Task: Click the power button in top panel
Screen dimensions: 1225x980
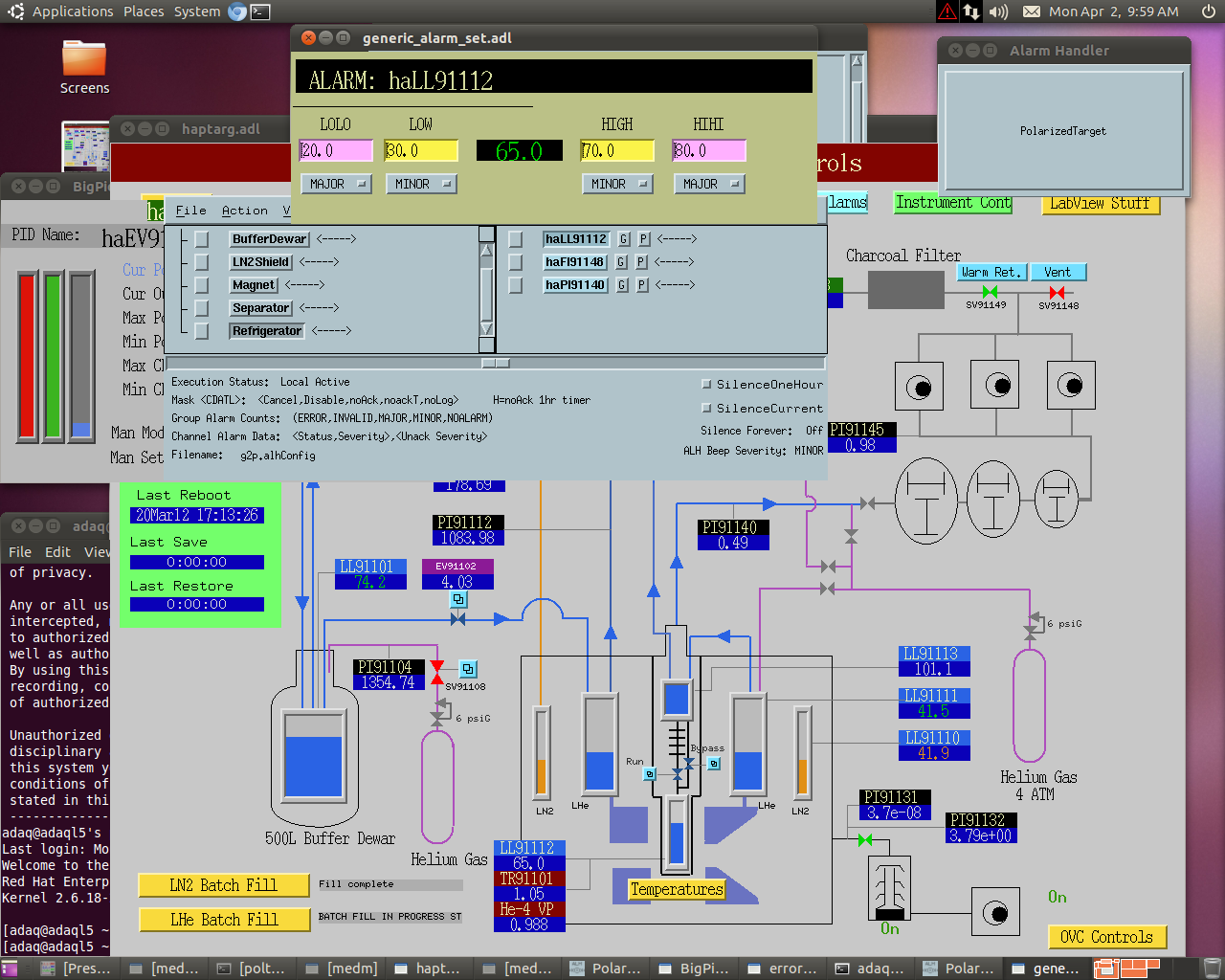Action: pos(1209,11)
